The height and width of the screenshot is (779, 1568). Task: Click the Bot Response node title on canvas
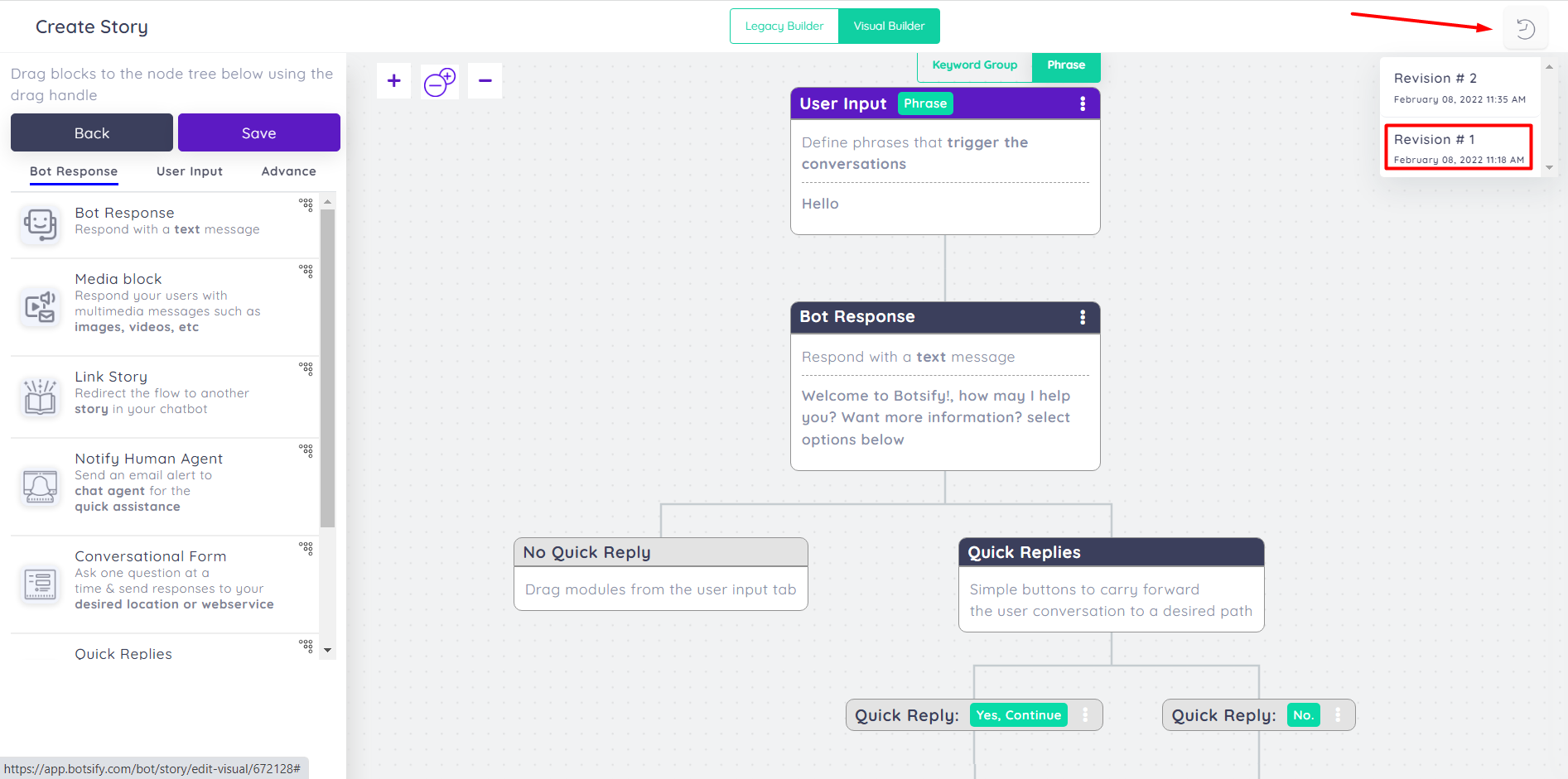click(x=857, y=316)
